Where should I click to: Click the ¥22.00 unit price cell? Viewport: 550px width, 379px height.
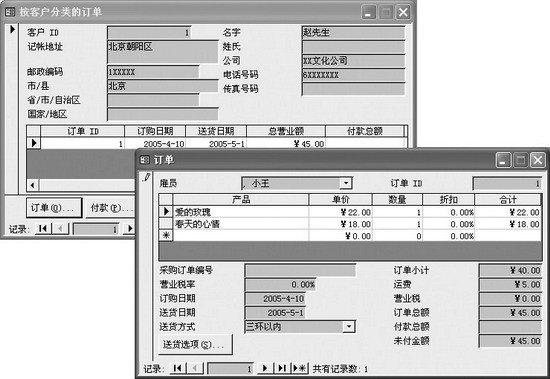[x=341, y=212]
